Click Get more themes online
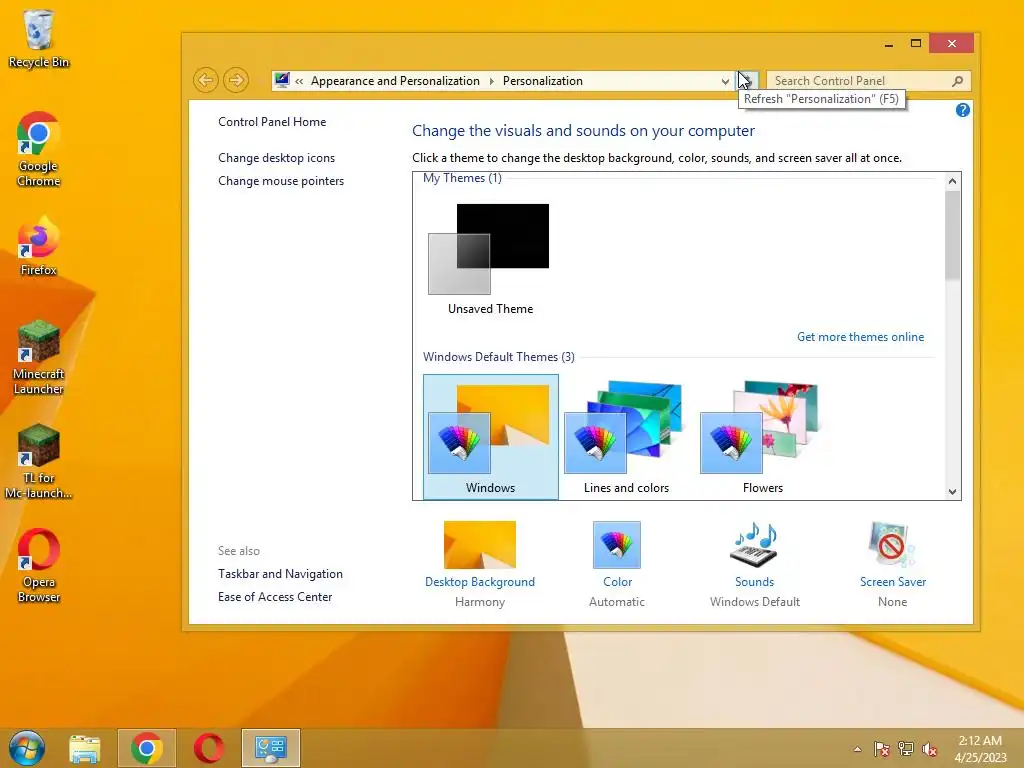The image size is (1024, 768). 860,337
